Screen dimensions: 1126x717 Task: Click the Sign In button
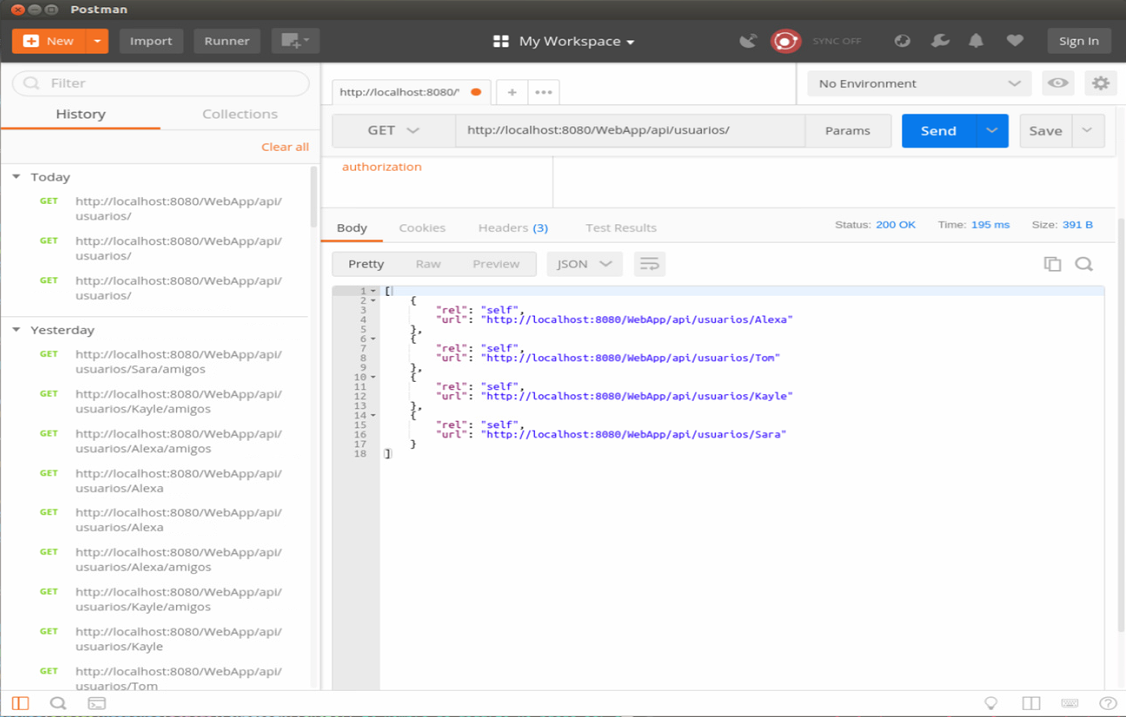[1079, 41]
